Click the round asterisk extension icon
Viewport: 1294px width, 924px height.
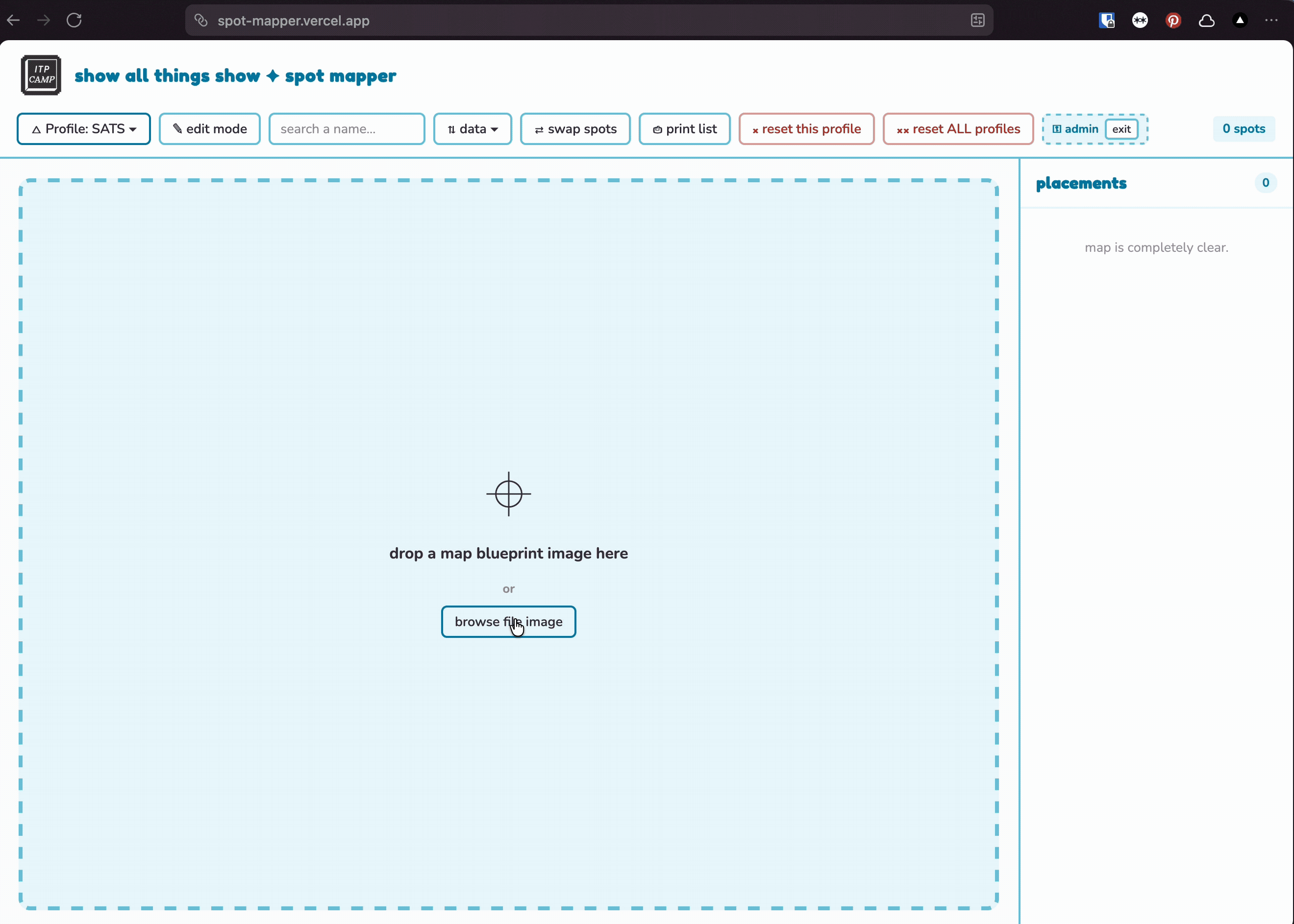(x=1140, y=21)
